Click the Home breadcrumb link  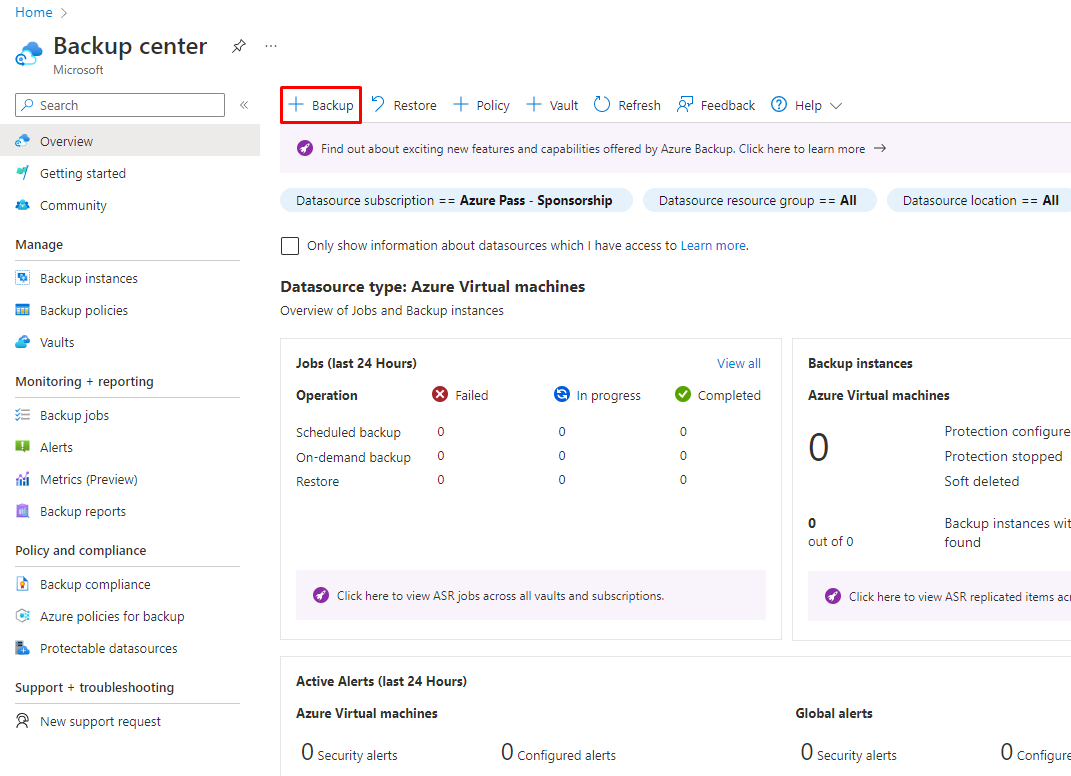click(x=33, y=12)
